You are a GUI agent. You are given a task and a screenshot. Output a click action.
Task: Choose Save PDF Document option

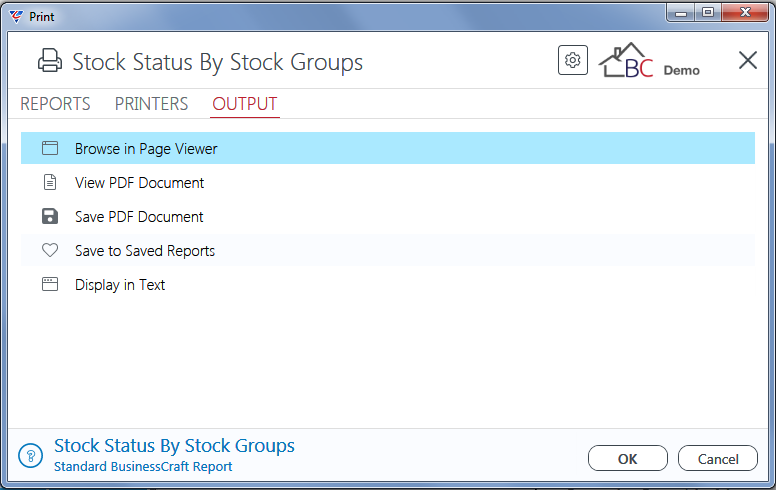click(x=388, y=216)
